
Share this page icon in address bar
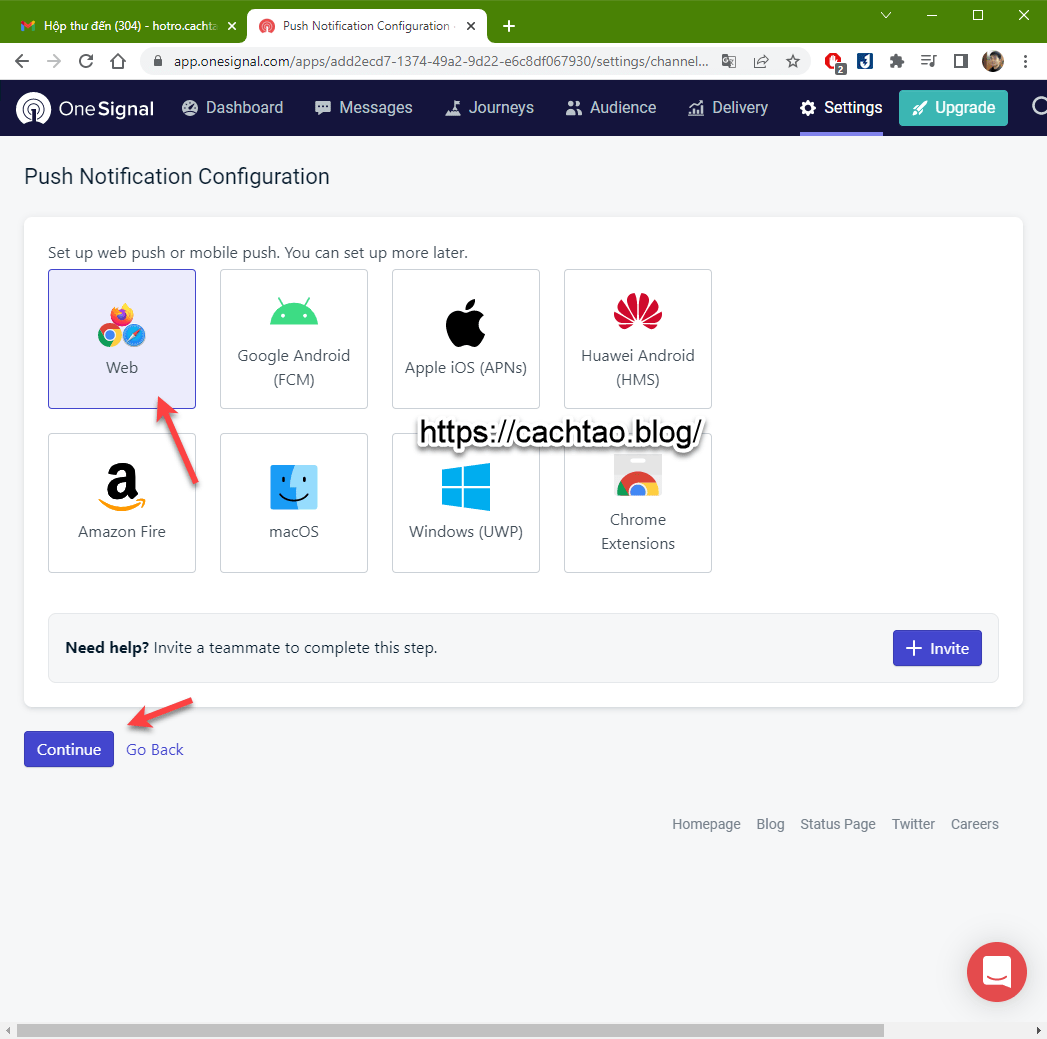(761, 61)
